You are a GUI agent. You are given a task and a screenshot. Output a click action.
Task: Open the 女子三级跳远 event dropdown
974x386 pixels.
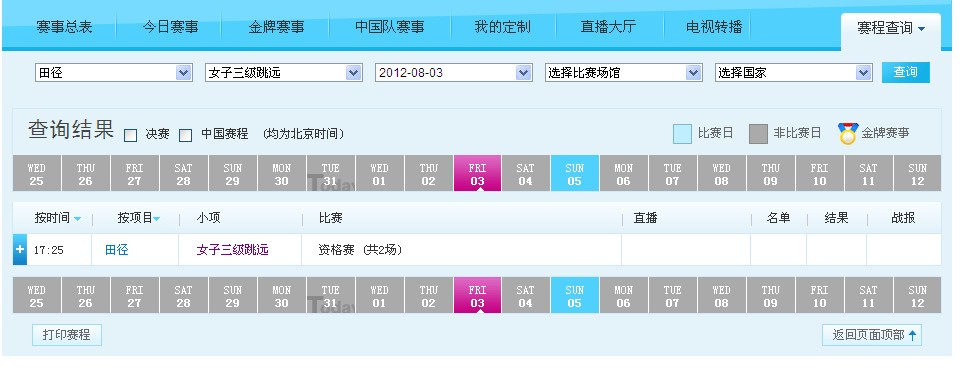(x=284, y=73)
